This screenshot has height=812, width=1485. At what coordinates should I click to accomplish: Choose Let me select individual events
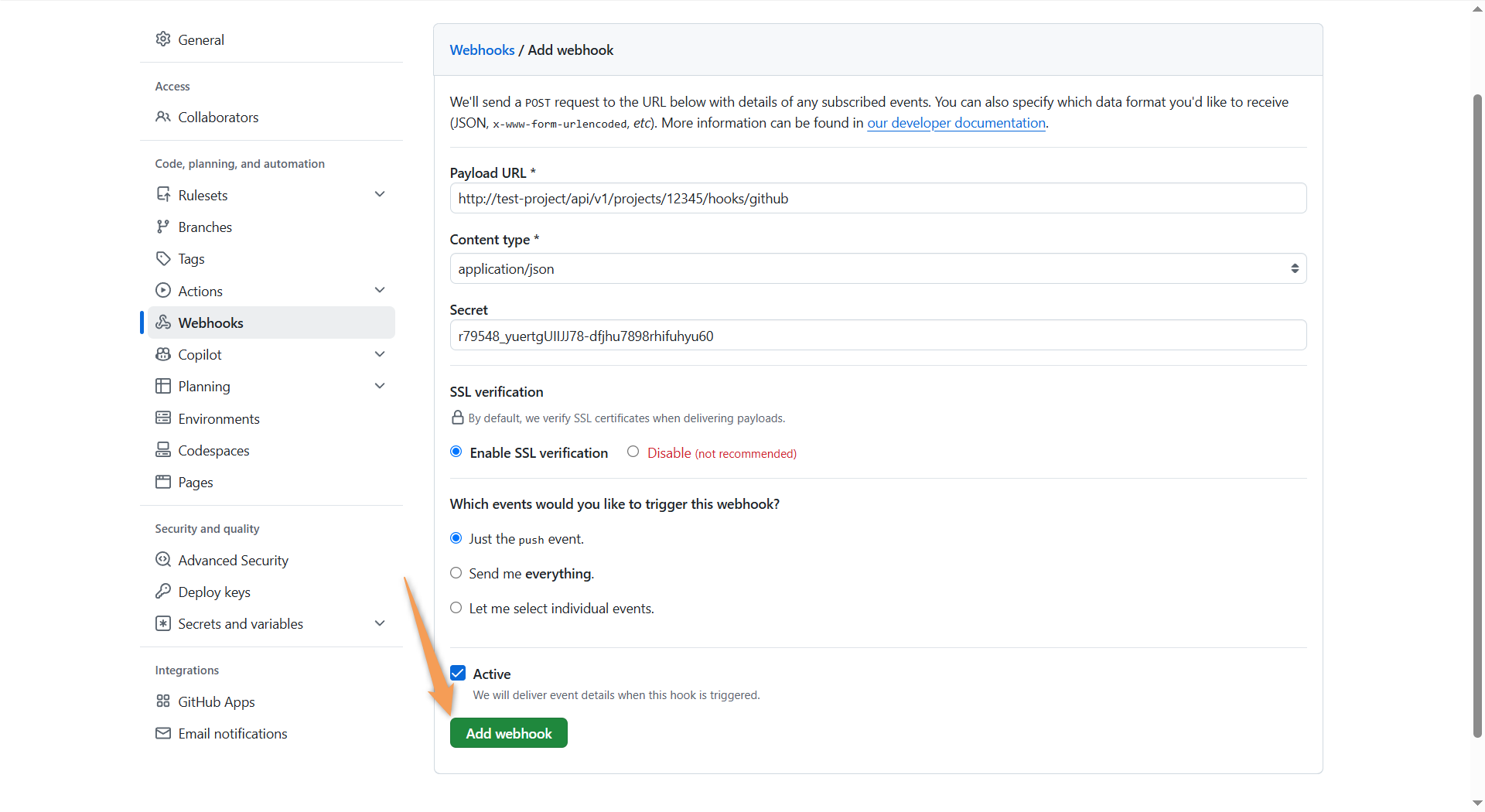coord(456,608)
